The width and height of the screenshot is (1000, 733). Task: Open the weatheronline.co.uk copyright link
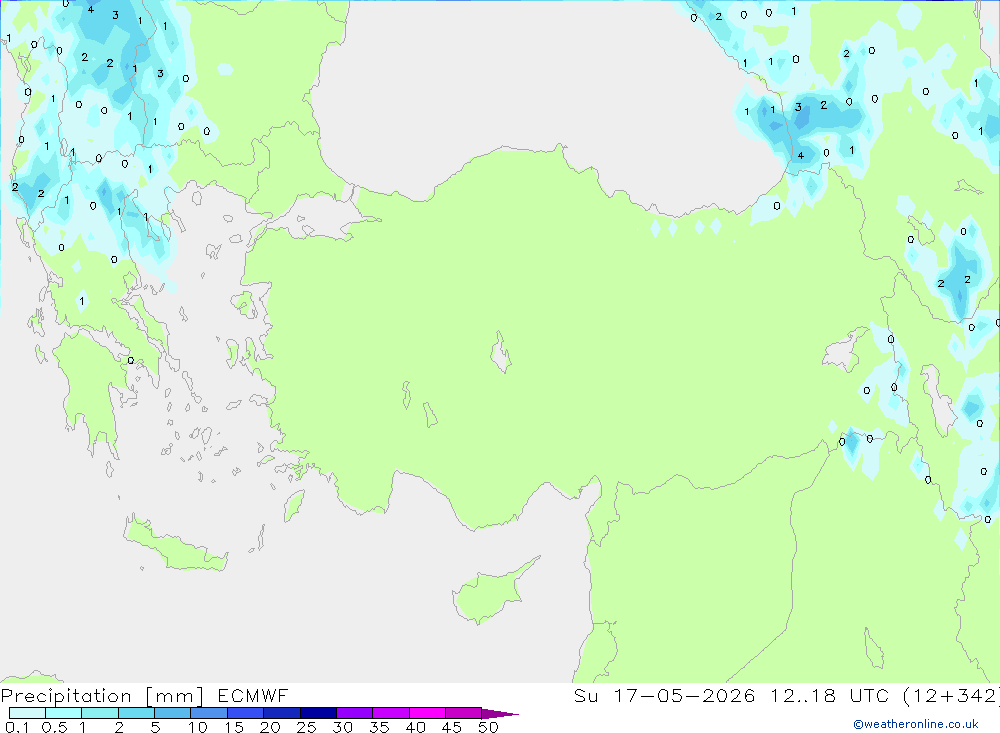[916, 724]
